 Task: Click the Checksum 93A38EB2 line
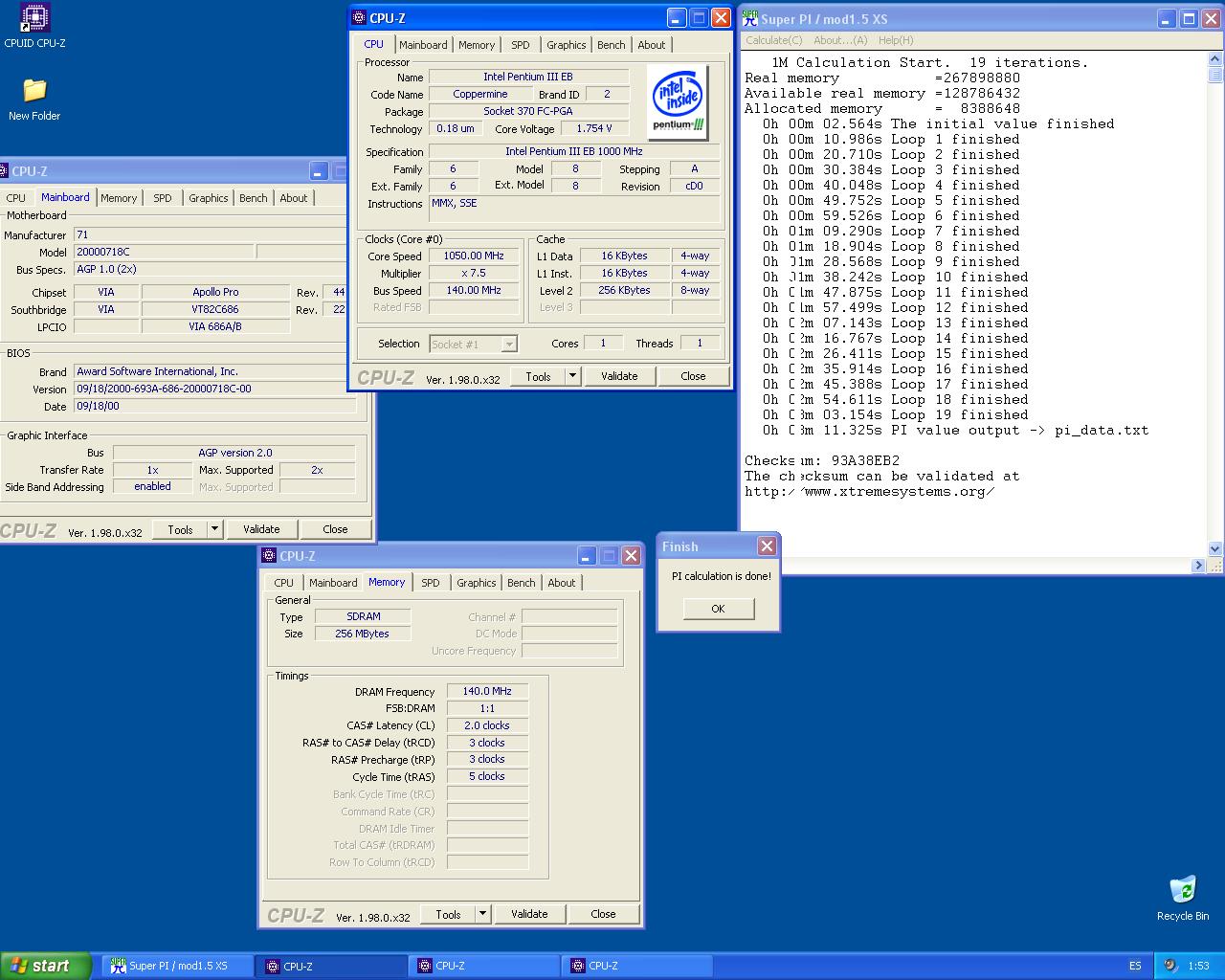pos(822,460)
